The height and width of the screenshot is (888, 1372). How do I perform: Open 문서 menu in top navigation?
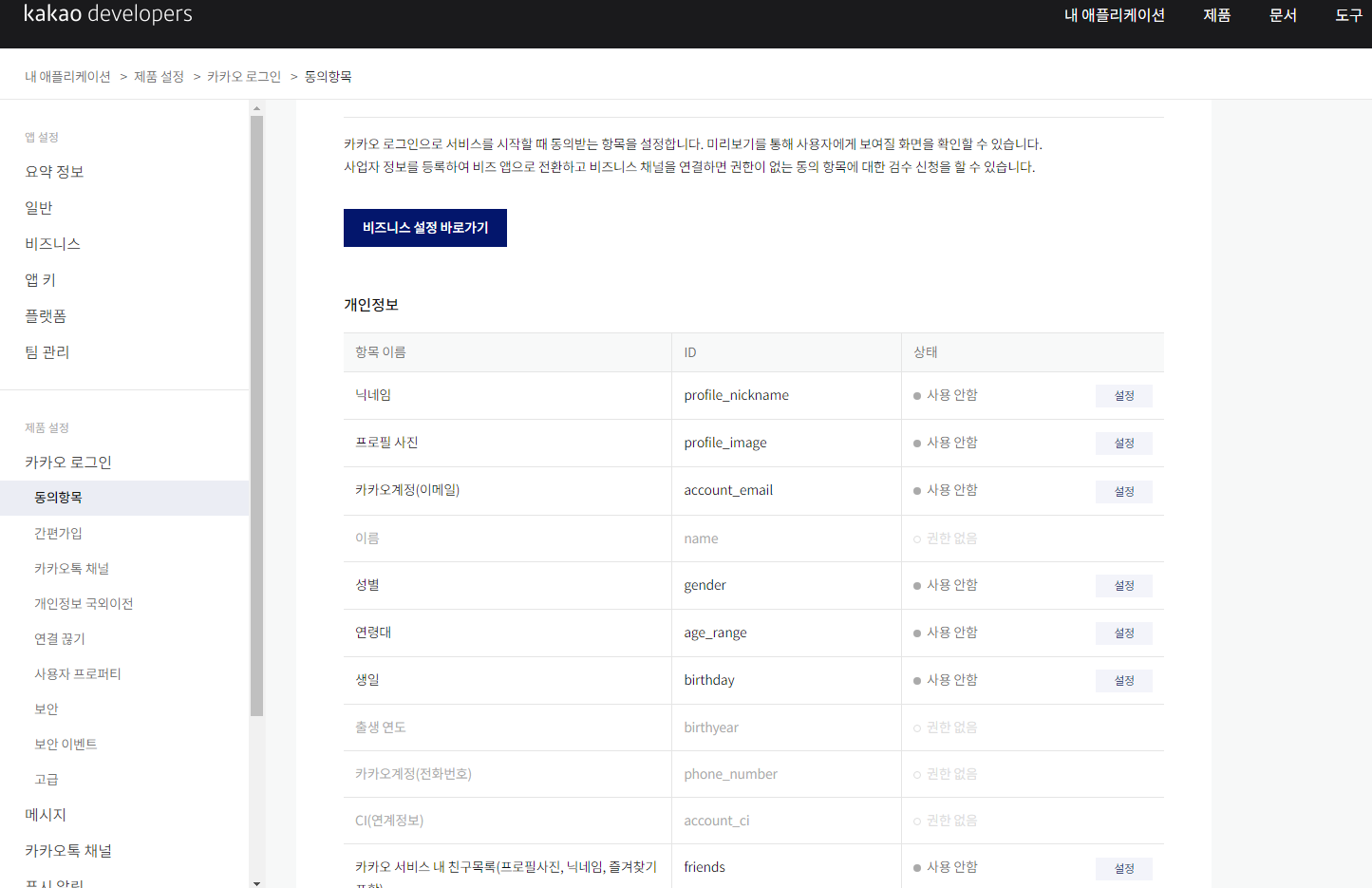(x=1283, y=15)
